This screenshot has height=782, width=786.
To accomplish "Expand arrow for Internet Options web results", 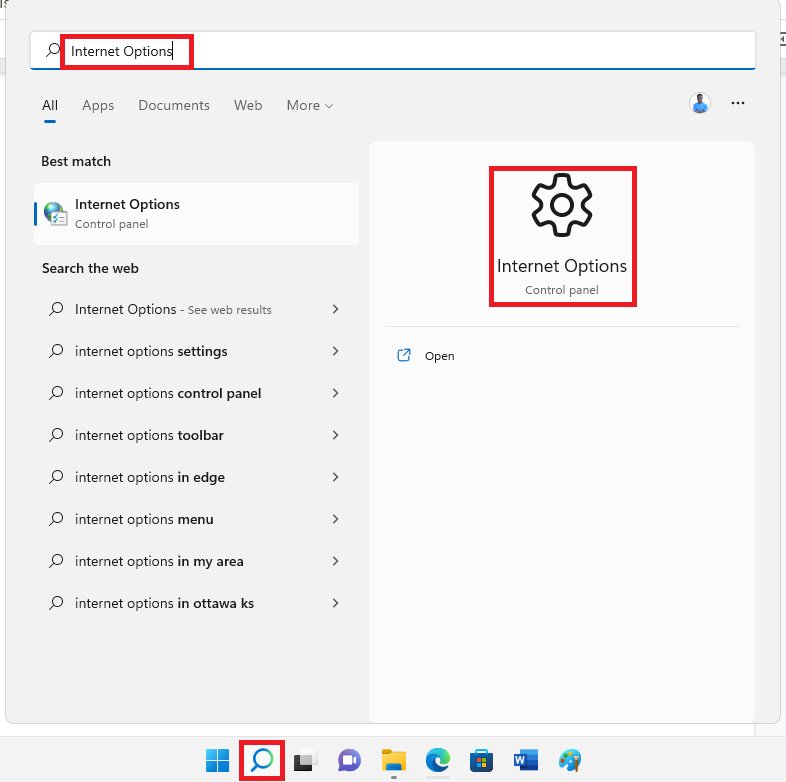I will tap(335, 309).
